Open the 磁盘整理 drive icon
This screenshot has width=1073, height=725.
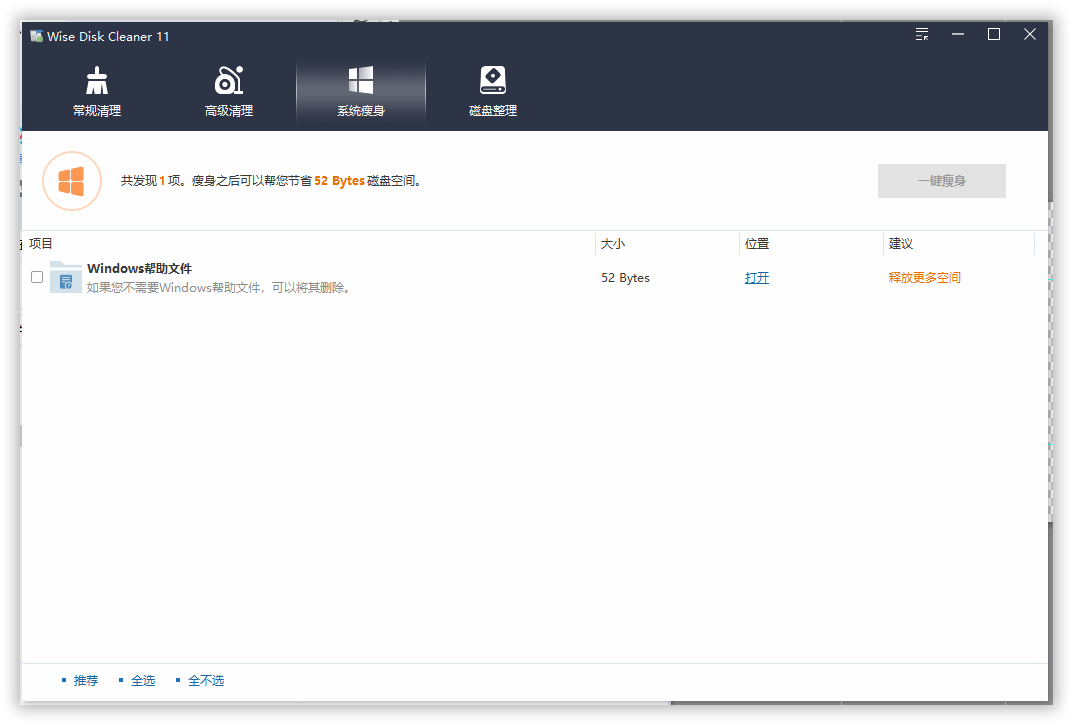493,80
